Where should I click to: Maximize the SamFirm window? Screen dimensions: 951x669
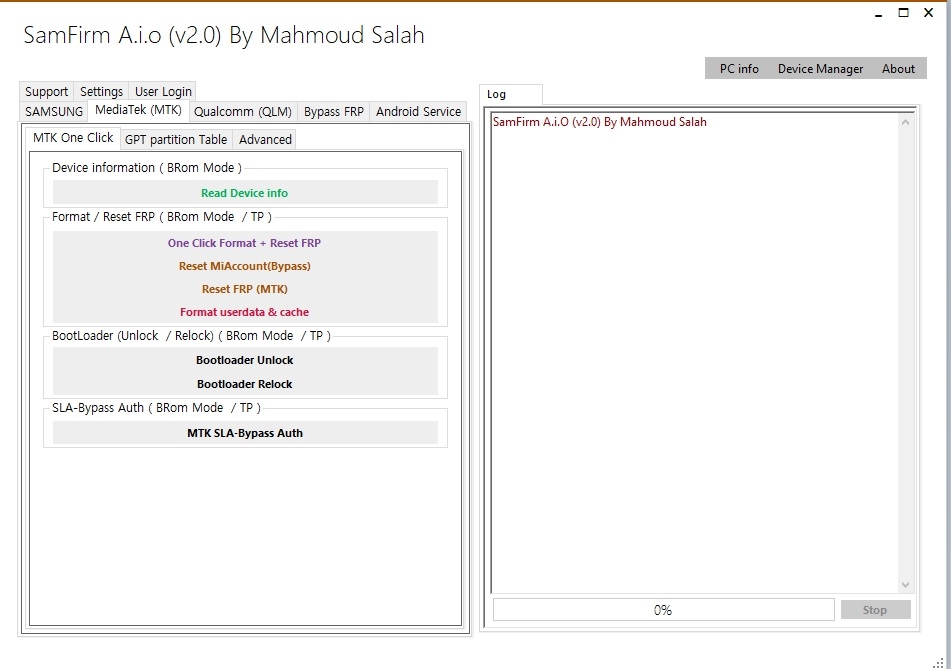pyautogui.click(x=904, y=13)
